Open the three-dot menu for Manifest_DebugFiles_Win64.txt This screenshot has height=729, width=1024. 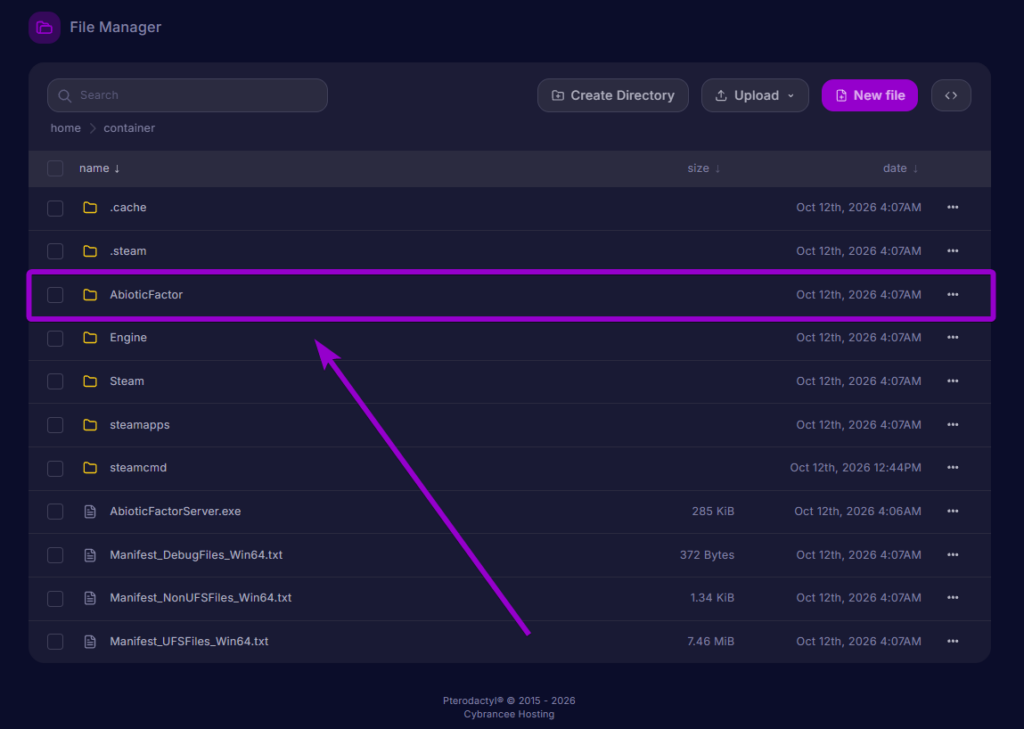tap(953, 555)
